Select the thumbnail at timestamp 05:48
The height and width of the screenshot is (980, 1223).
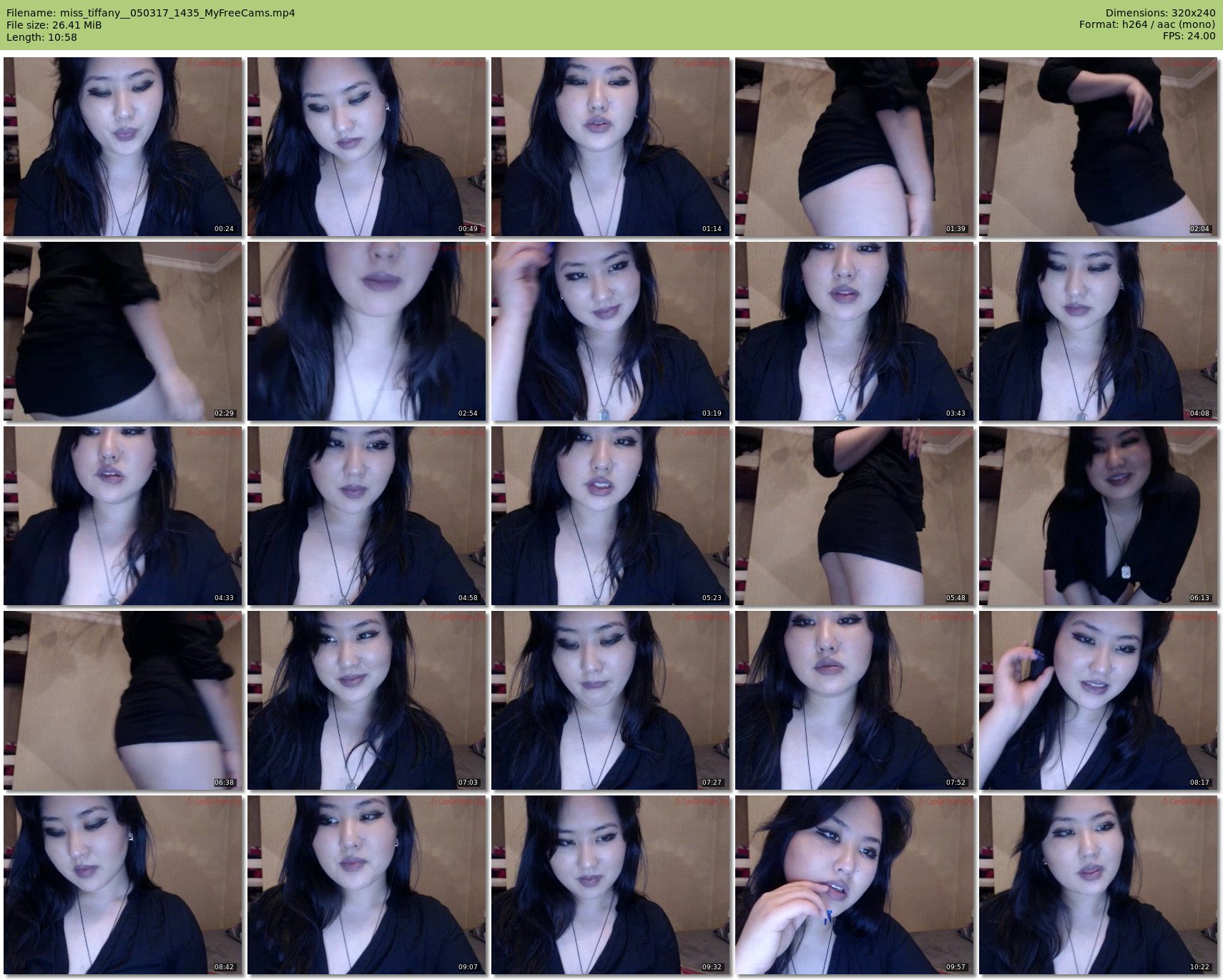tap(855, 516)
